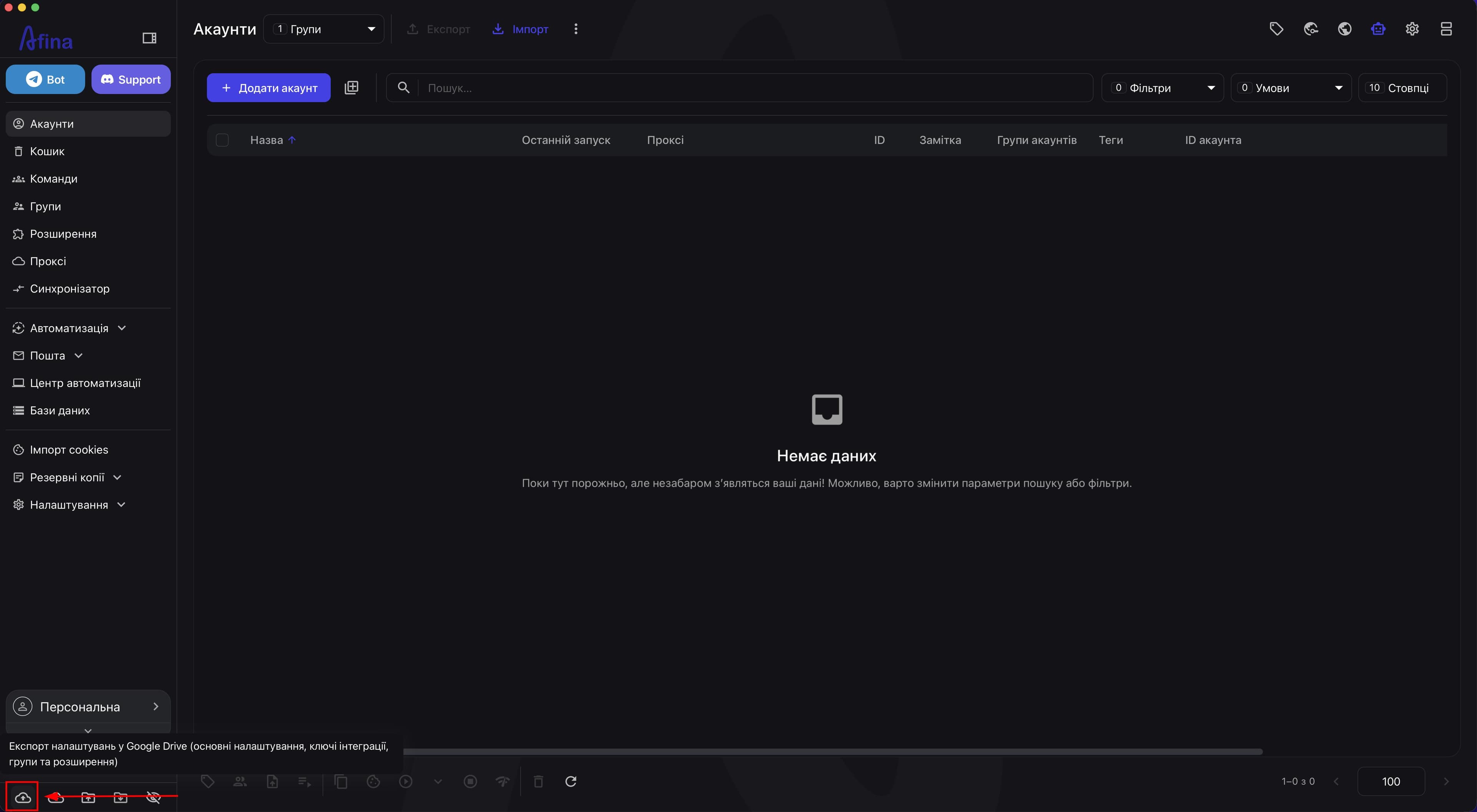Open the dropdown arrow next to play icon
The width and height of the screenshot is (1477, 812).
438,781
